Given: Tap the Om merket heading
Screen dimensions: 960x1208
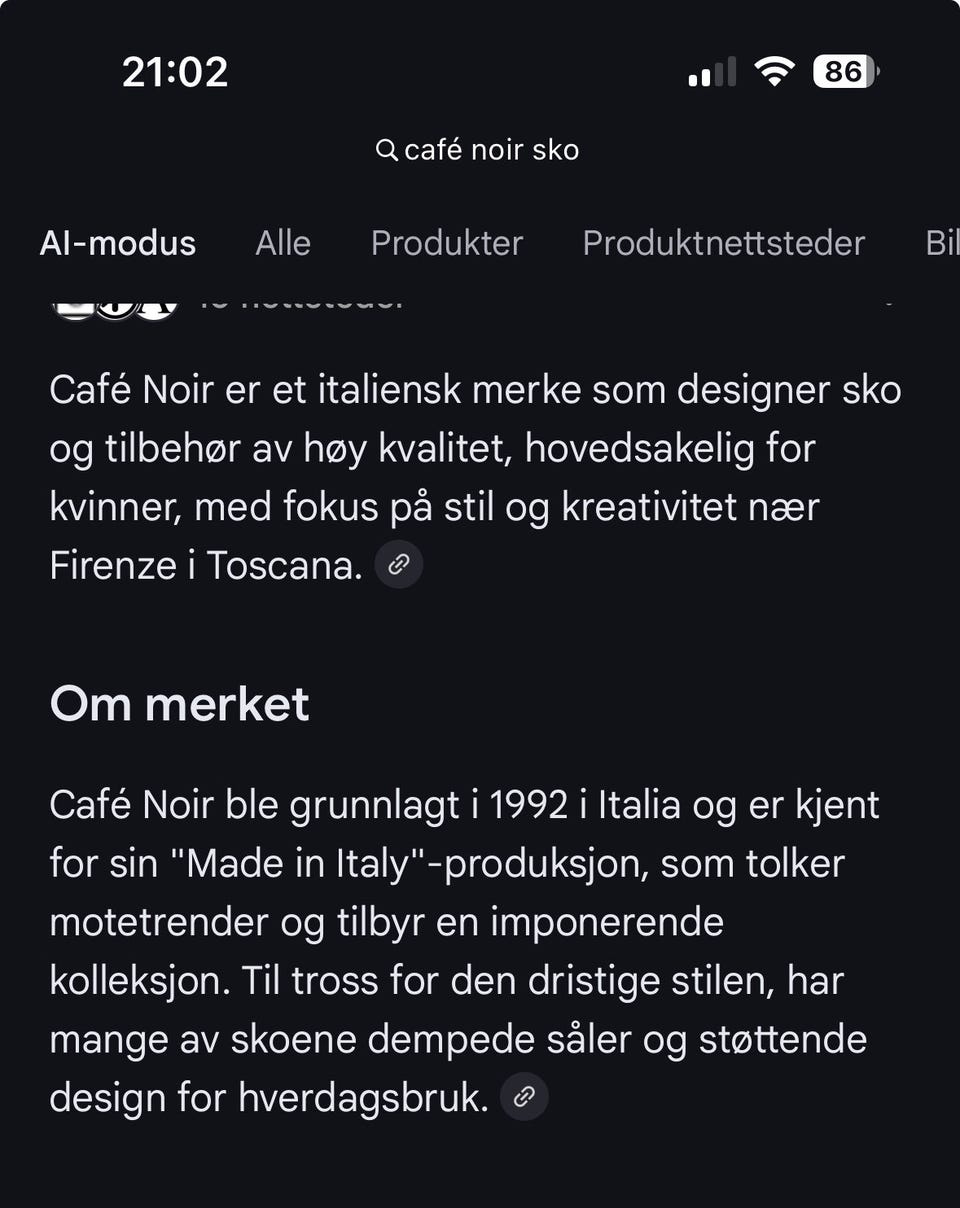Looking at the screenshot, I should 180,704.
